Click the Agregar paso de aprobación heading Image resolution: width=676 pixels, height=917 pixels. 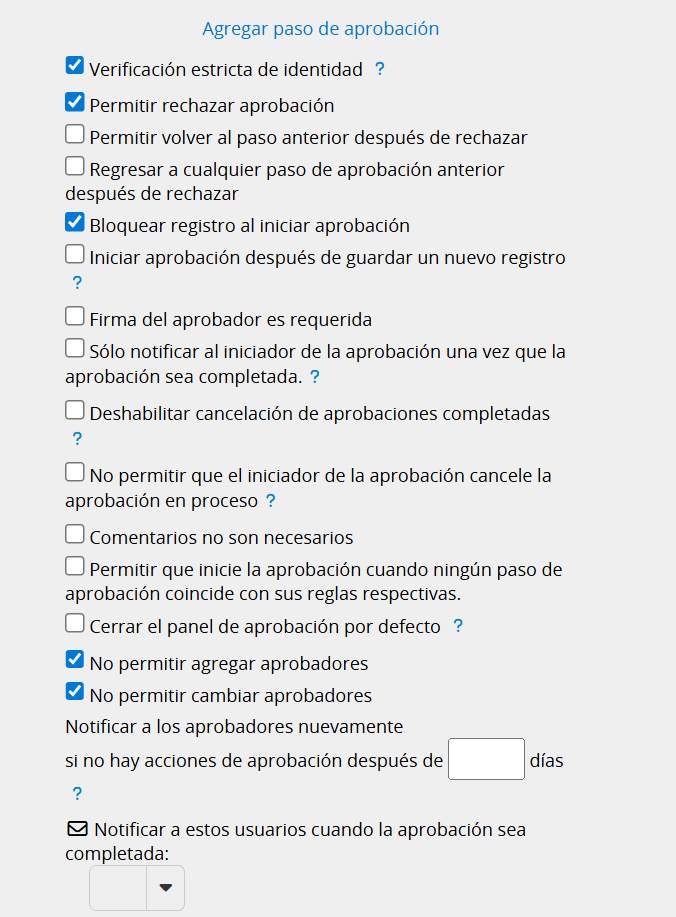pos(321,29)
